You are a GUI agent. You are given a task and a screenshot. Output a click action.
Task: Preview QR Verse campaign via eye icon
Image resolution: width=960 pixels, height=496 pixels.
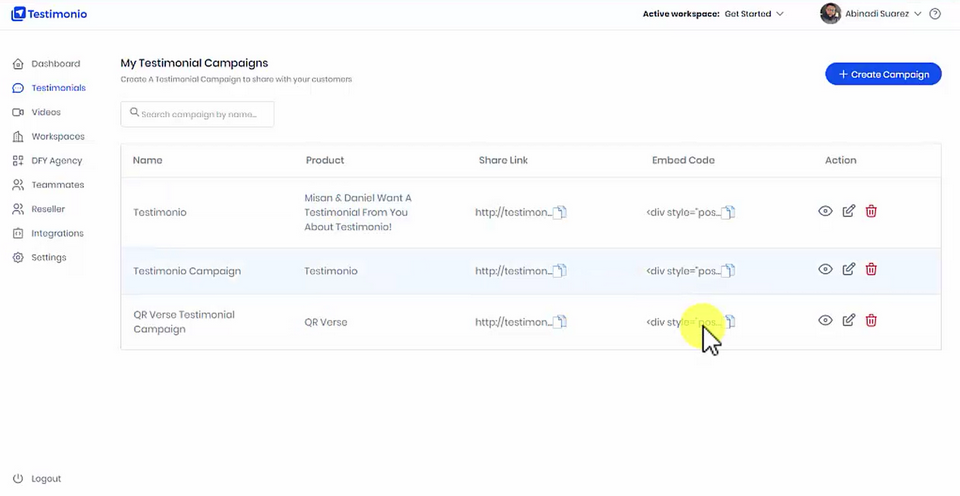(825, 320)
